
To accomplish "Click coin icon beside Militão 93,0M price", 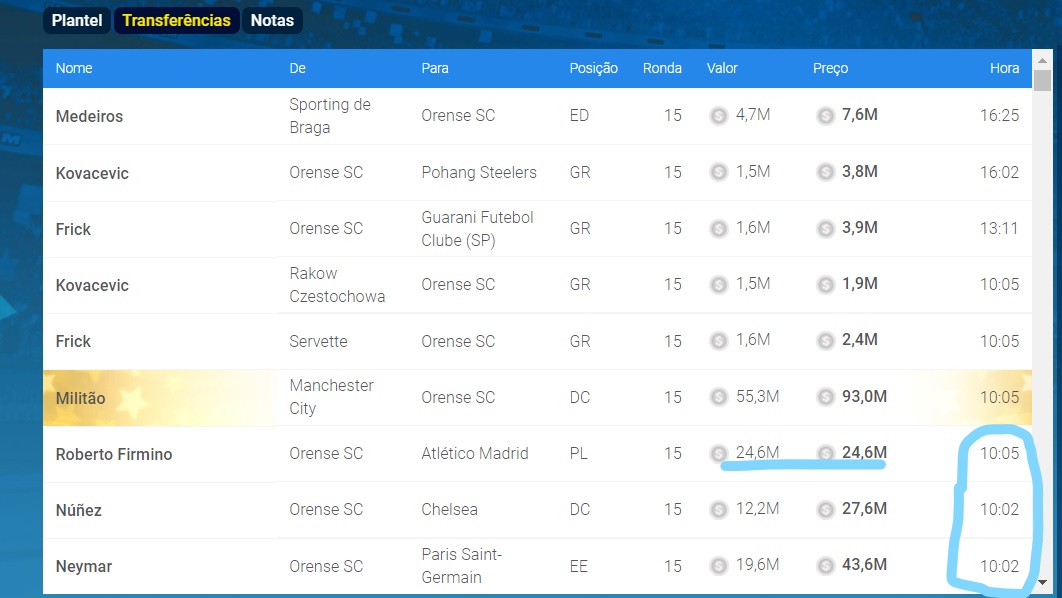I will pyautogui.click(x=825, y=397).
